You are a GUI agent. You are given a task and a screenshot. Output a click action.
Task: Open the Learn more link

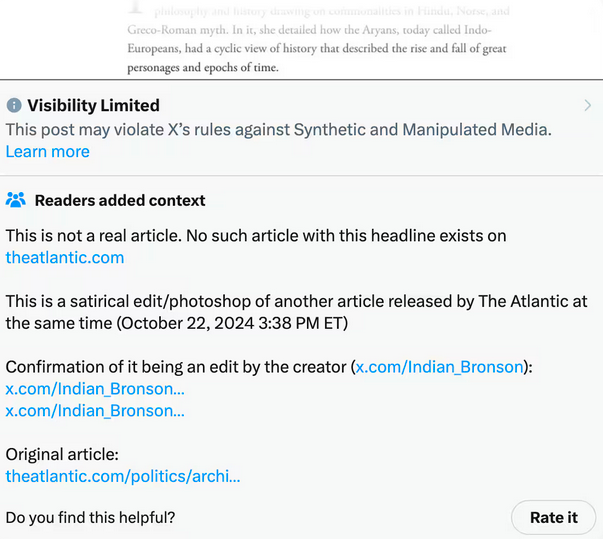tap(48, 151)
